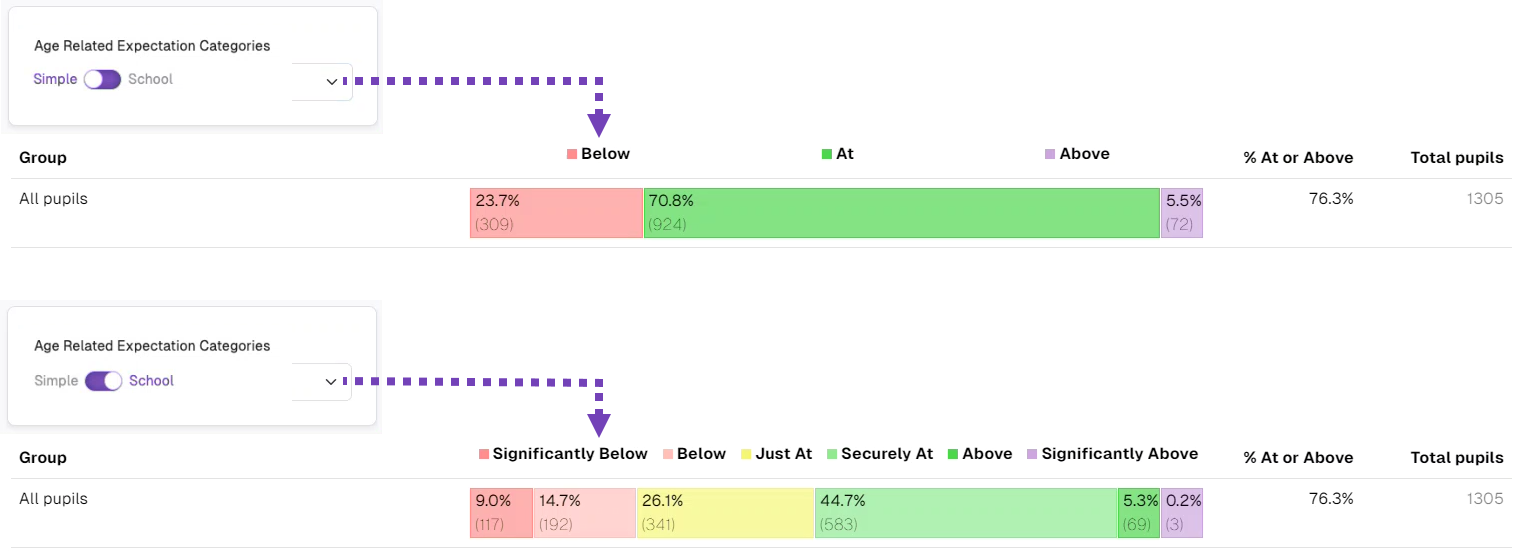1535x555 pixels.
Task: Toggle the lower Simple/School category switch
Action: pos(103,381)
